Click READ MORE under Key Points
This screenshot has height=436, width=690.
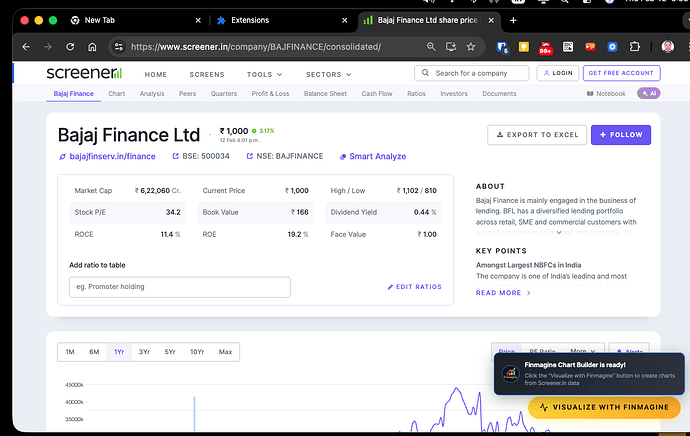(503, 293)
